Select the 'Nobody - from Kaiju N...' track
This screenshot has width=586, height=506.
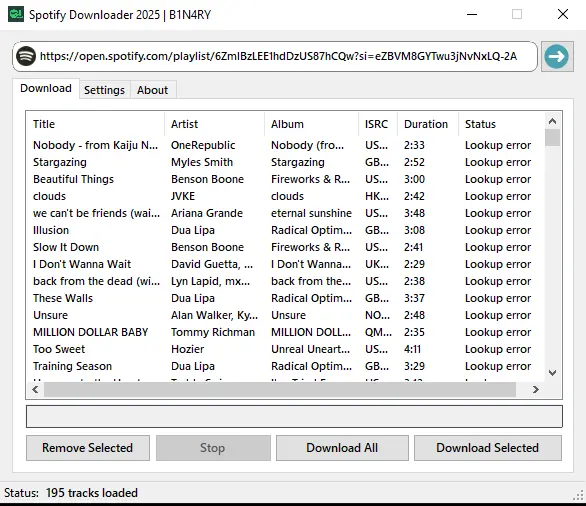(95, 145)
